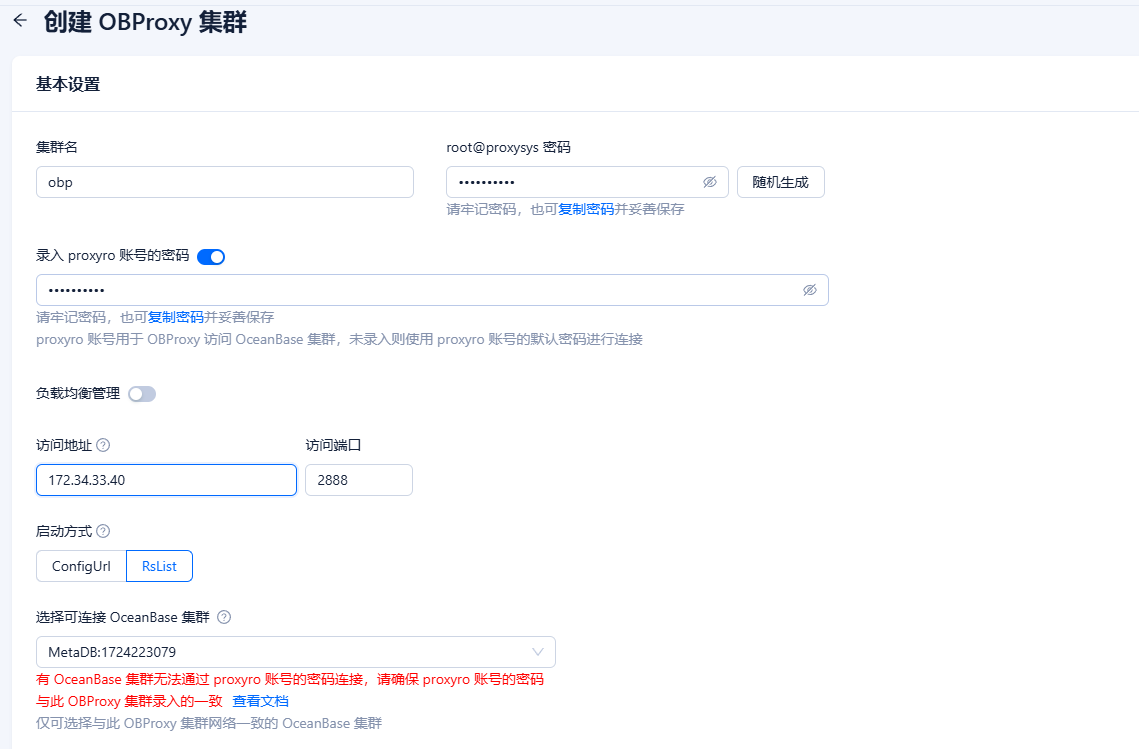Open help icon beside 选择可连接 OceanBase 集群
The image size is (1139, 749).
pos(224,617)
